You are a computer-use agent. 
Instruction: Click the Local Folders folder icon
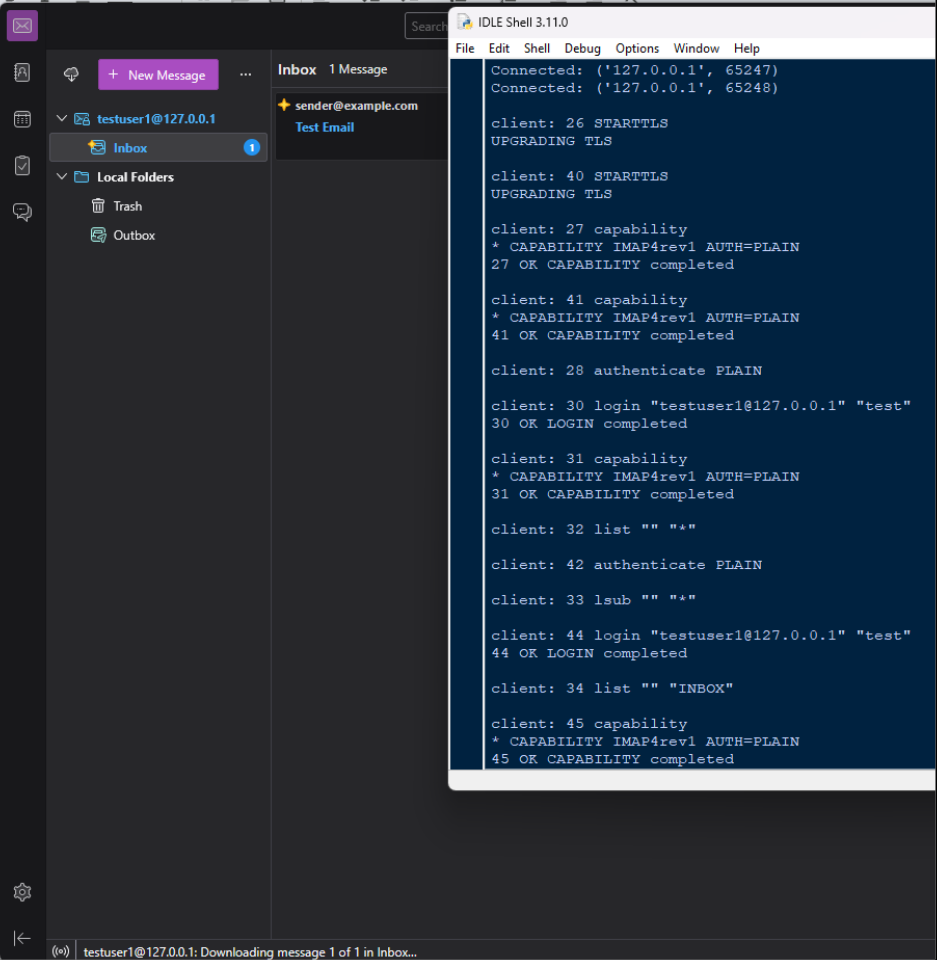tap(81, 177)
